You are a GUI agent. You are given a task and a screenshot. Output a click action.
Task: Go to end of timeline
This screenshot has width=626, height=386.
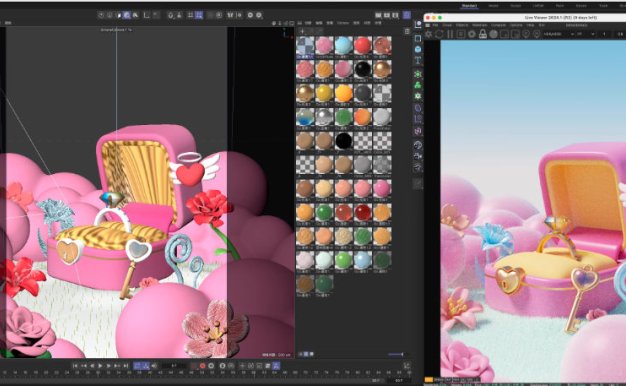[126, 366]
